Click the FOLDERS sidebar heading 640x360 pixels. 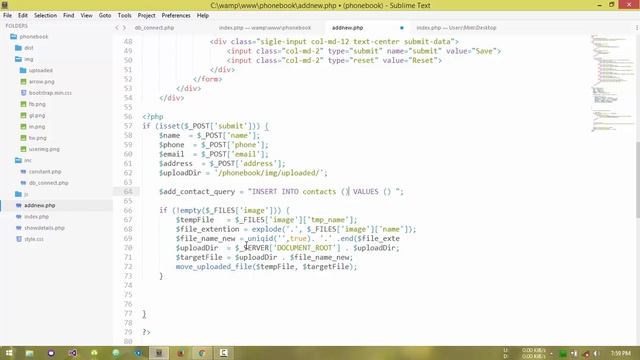[x=17, y=26]
